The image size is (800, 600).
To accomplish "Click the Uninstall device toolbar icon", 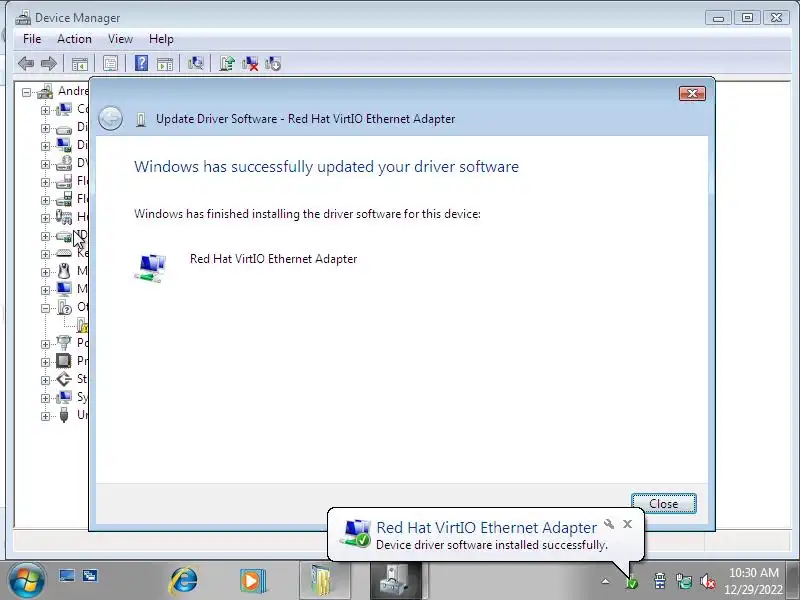I will coord(250,64).
